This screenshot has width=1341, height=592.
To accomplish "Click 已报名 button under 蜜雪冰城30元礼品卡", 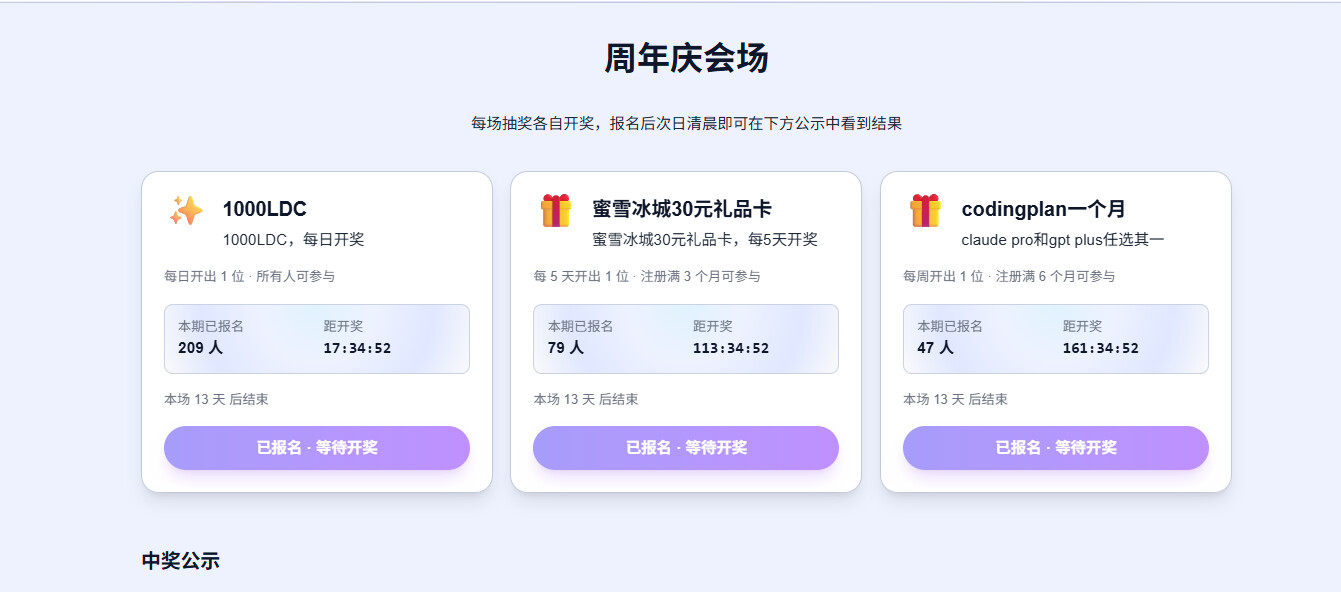I will [686, 448].
